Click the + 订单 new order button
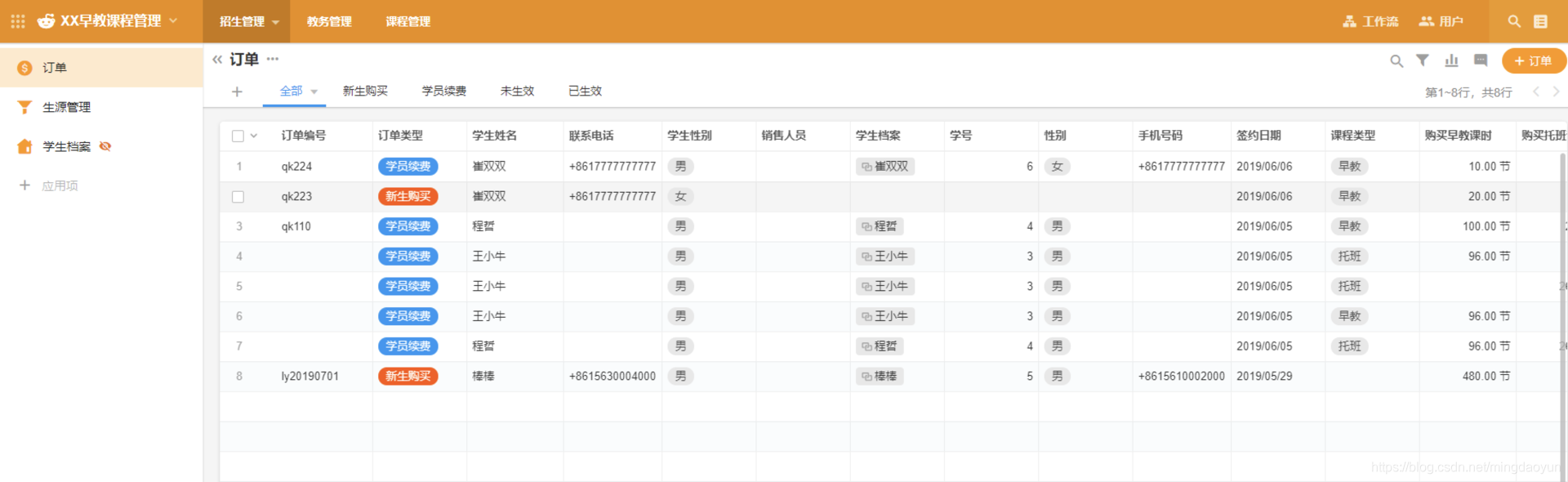The height and width of the screenshot is (482, 1568). (1533, 61)
